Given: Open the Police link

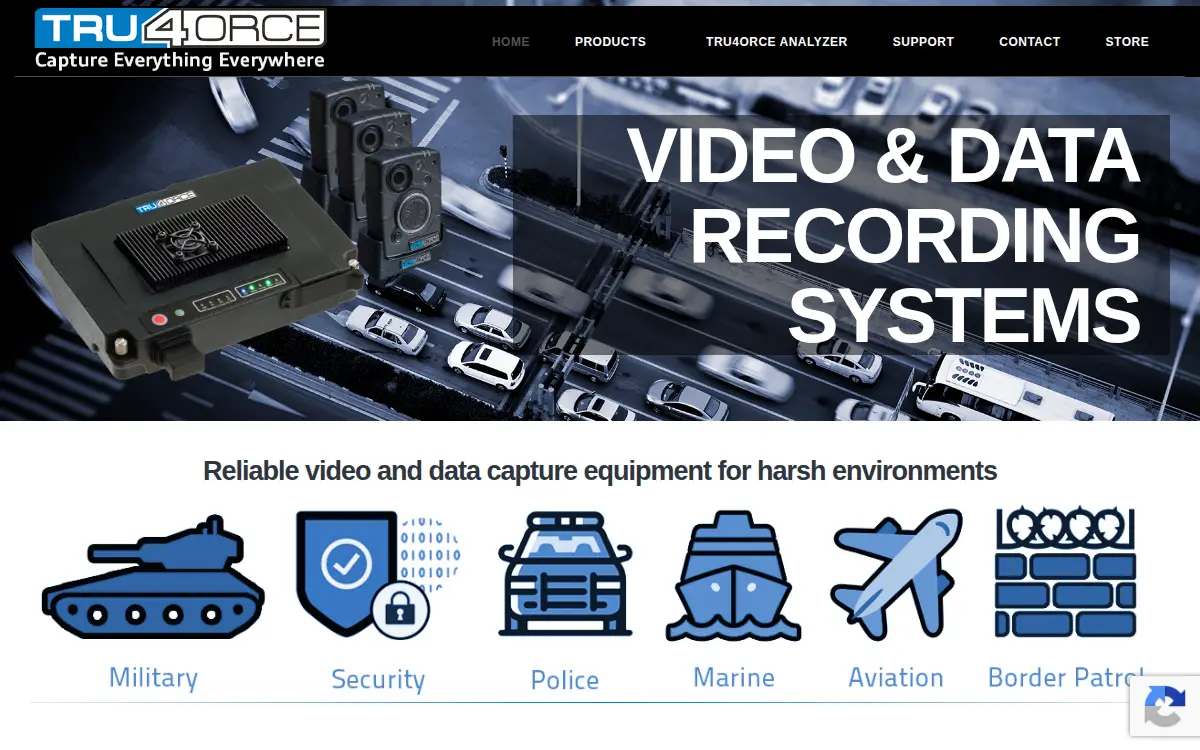Looking at the screenshot, I should click(x=565, y=680).
